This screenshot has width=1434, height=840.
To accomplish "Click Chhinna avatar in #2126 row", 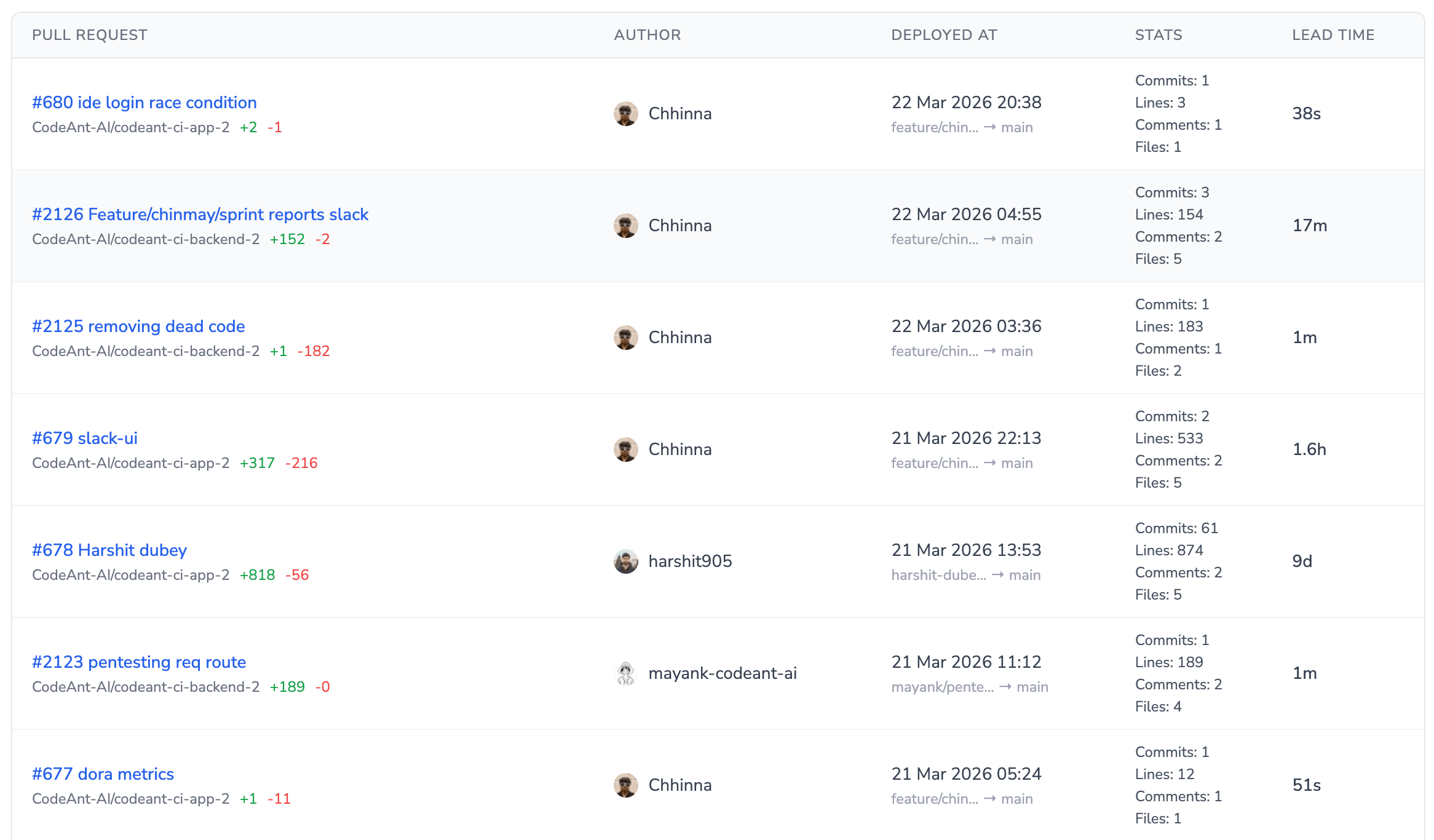I will coord(626,226).
